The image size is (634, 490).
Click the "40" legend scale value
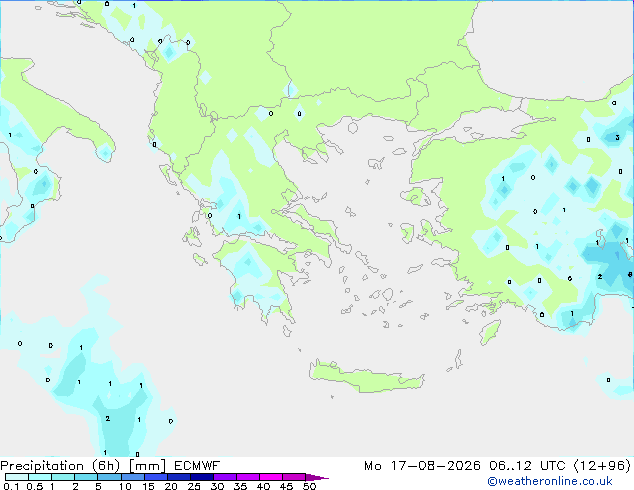(263, 486)
